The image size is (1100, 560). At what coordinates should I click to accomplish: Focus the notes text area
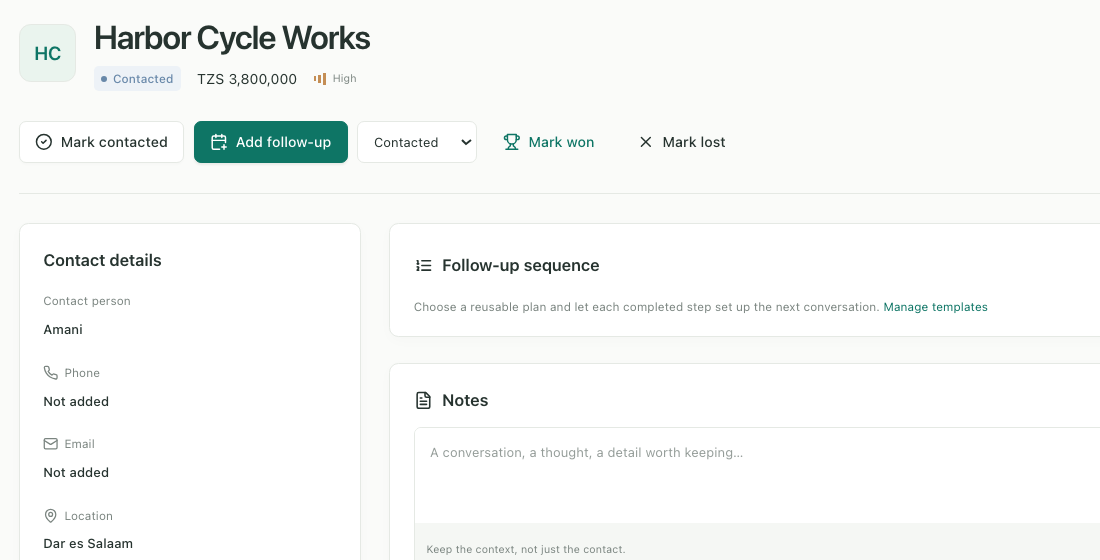coord(757,475)
